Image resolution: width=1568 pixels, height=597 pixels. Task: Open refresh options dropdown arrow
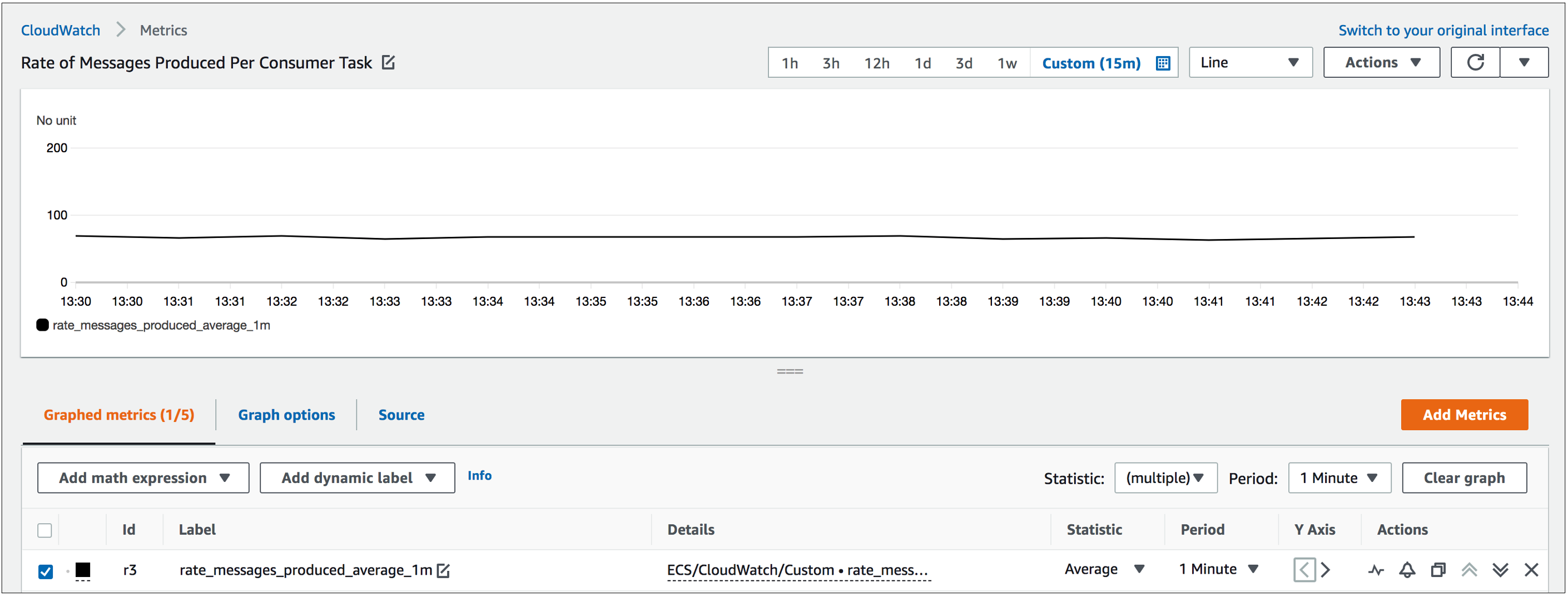click(x=1524, y=63)
